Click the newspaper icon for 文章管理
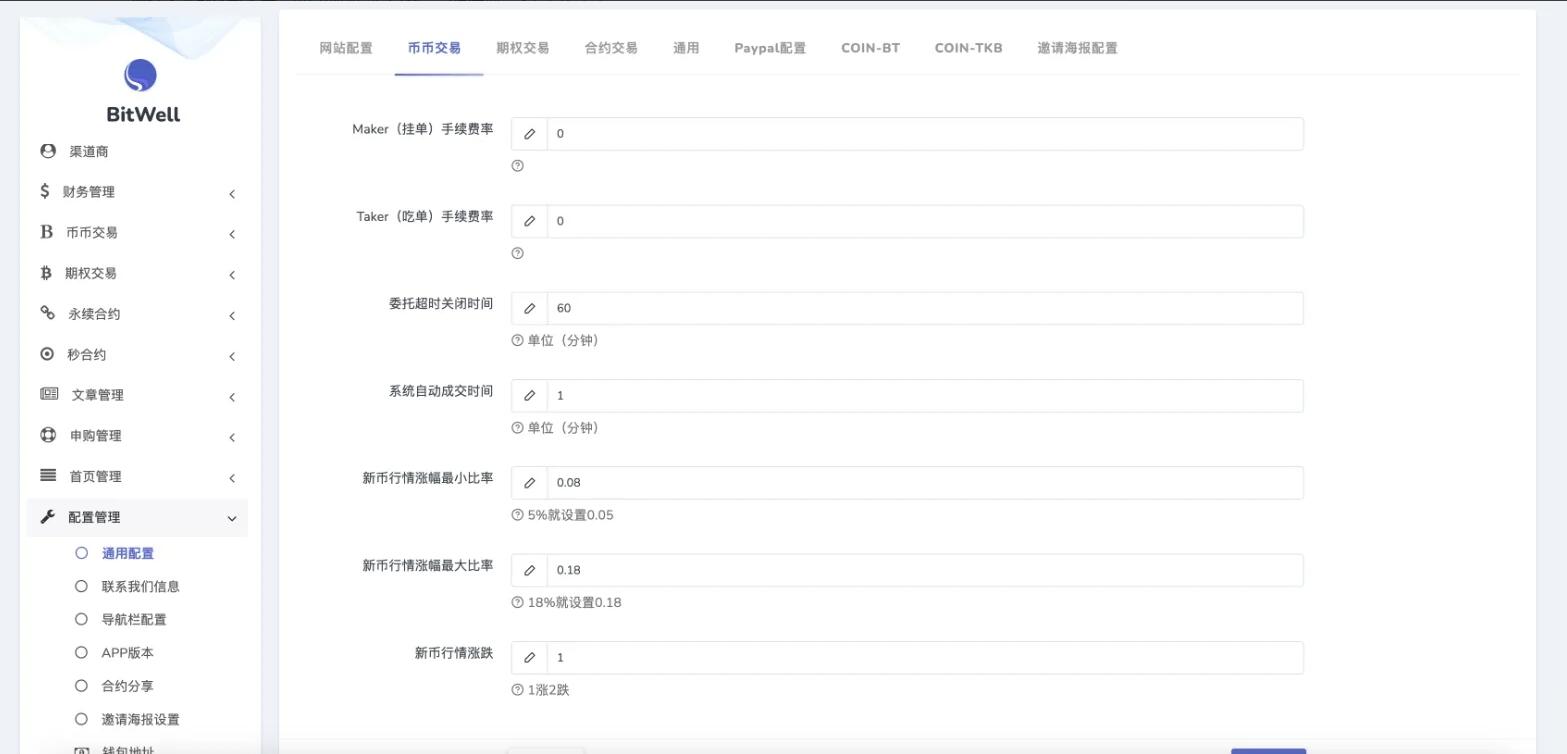 click(x=49, y=395)
